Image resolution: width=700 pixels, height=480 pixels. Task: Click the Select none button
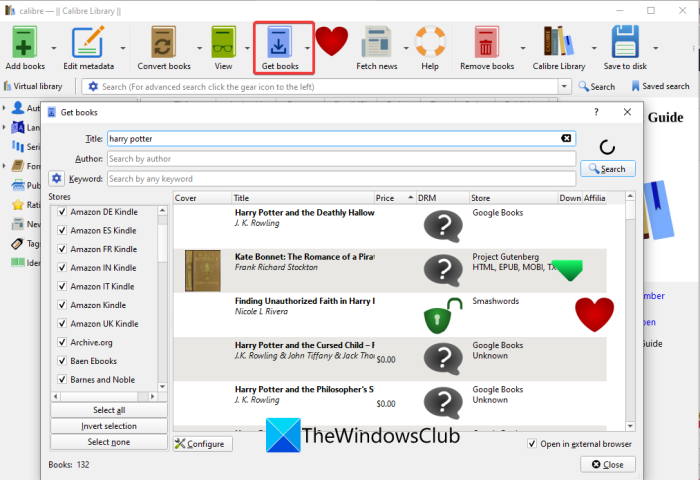coord(109,442)
